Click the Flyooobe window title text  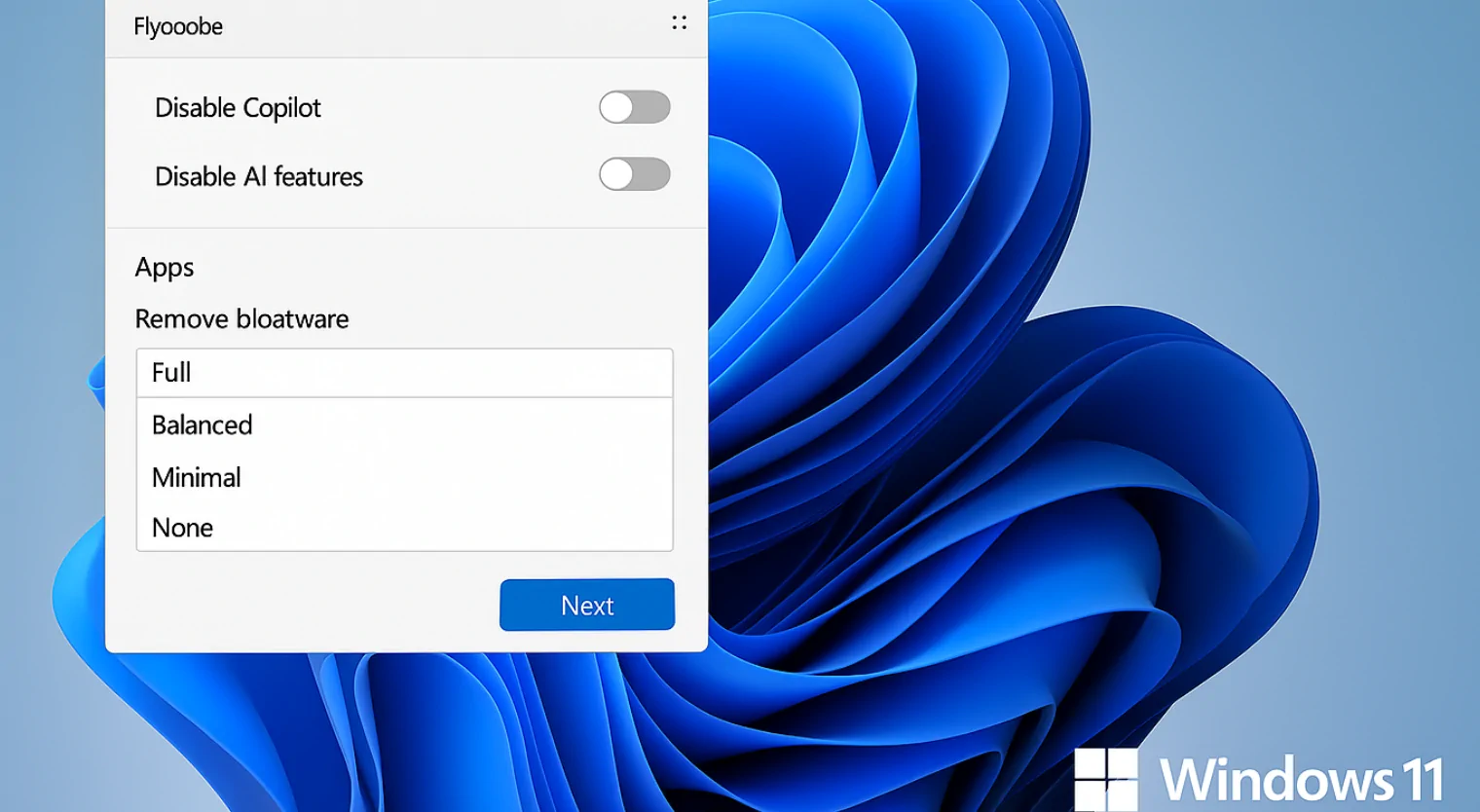coord(178,26)
